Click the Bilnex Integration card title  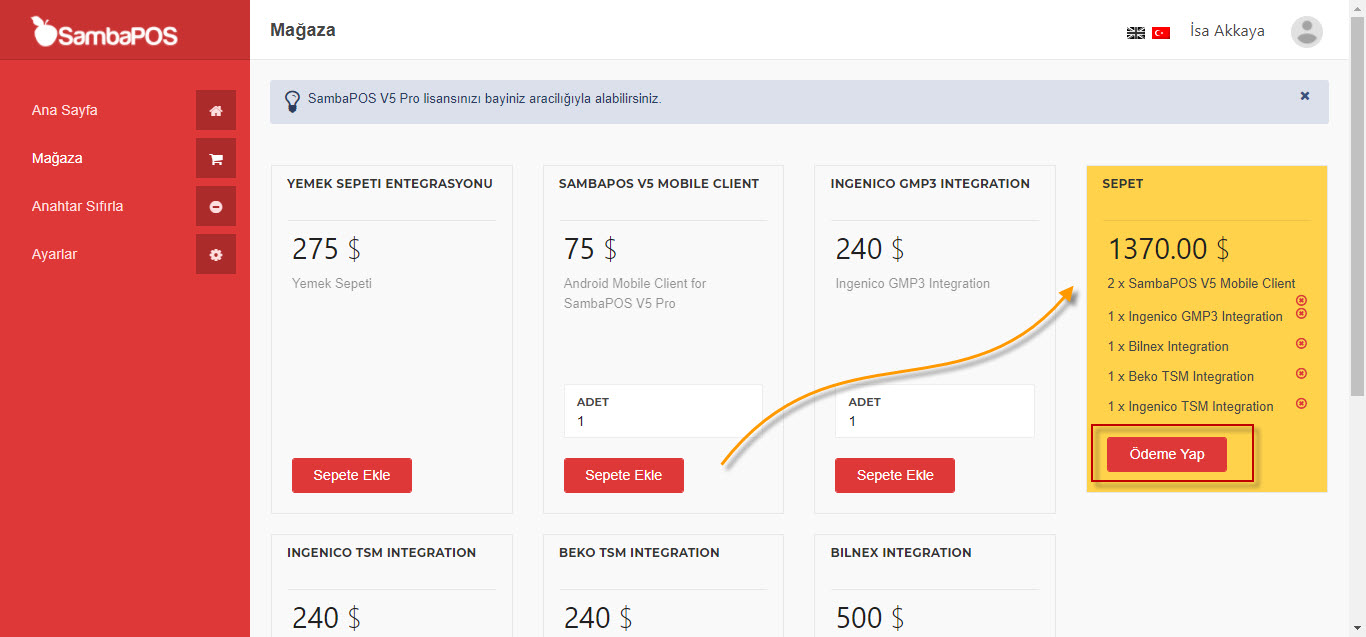[x=901, y=553]
